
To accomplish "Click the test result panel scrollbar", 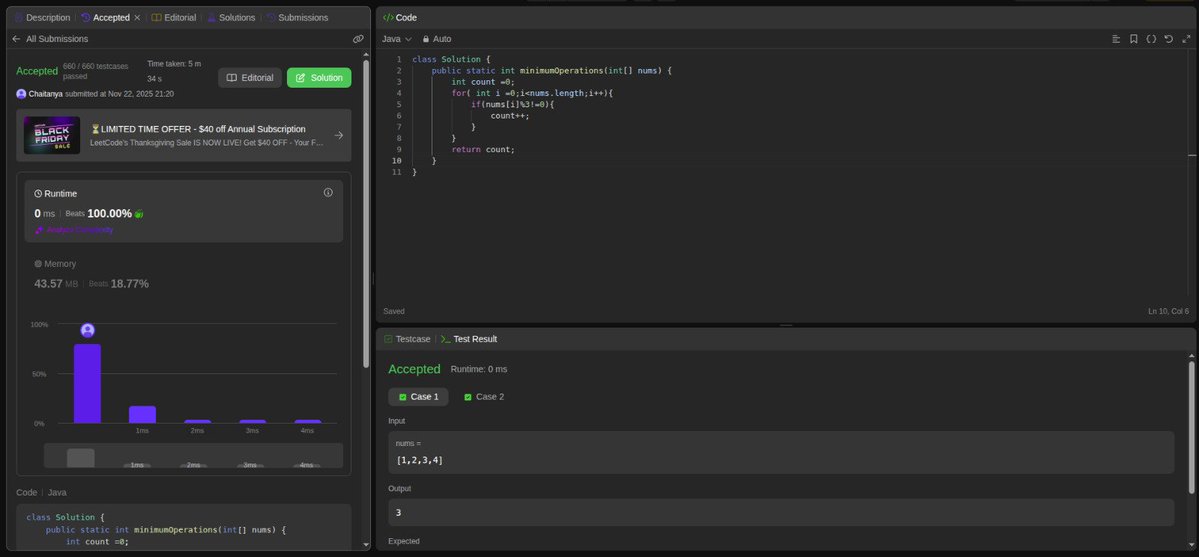I will pyautogui.click(x=1191, y=427).
